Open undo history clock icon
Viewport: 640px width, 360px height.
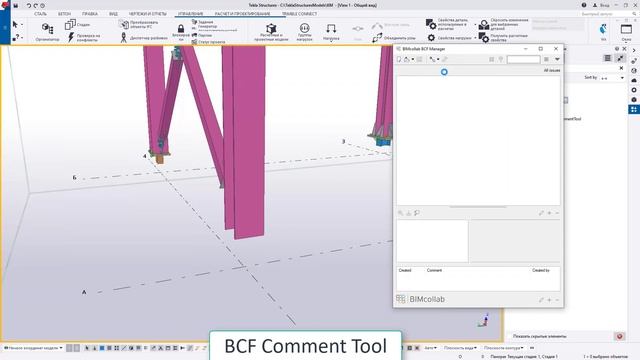[x=42, y=6]
